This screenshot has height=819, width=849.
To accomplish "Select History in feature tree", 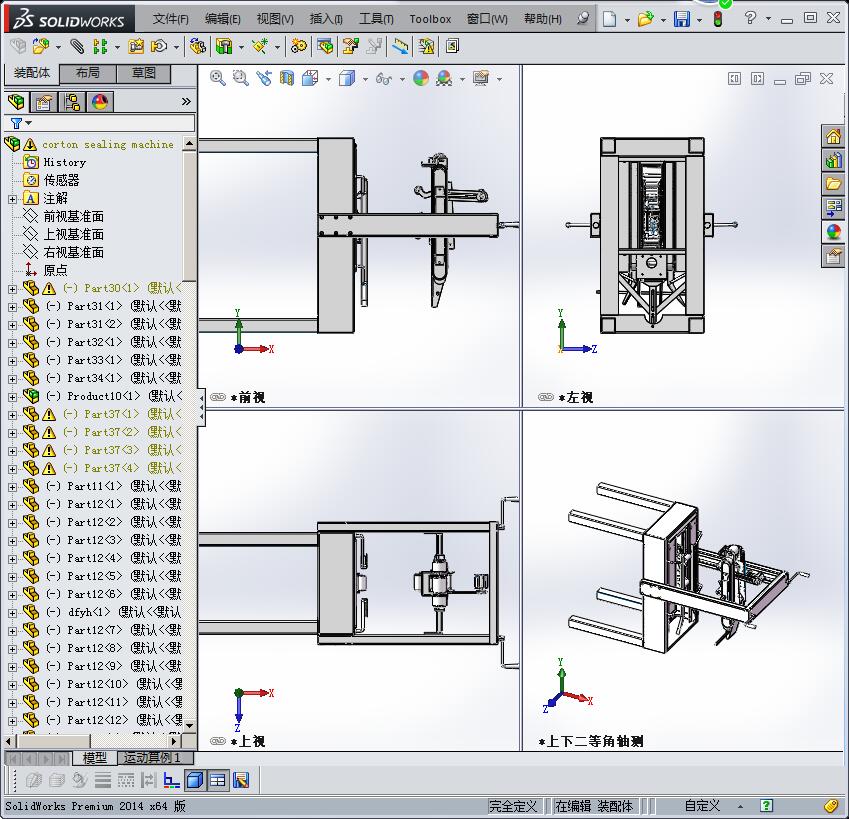I will (x=64, y=162).
